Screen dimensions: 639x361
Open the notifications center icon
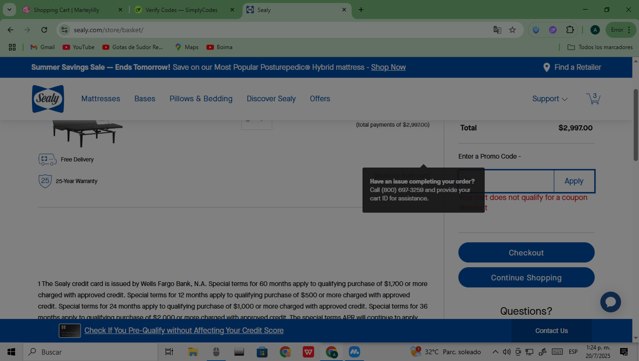[x=624, y=352]
